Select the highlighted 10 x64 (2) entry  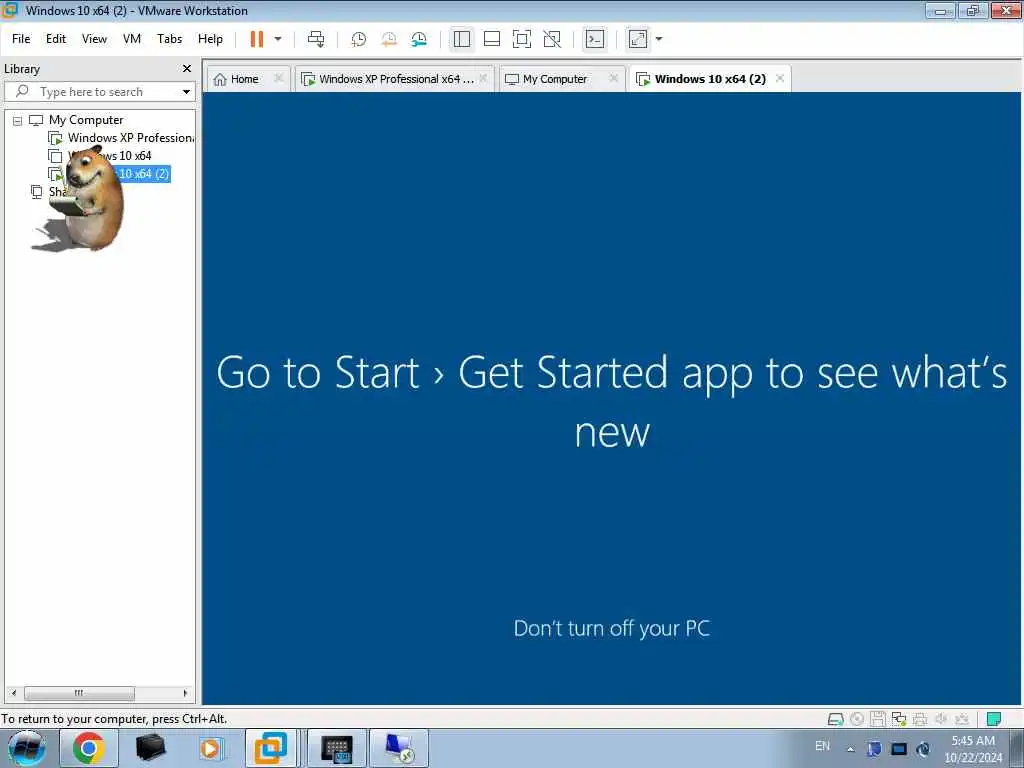click(x=144, y=174)
